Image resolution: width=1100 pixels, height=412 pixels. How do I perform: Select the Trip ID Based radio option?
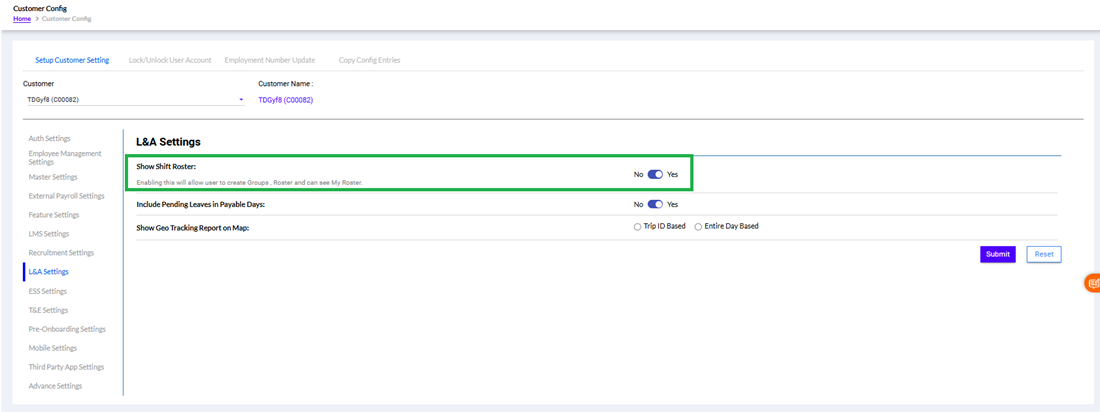(638, 226)
